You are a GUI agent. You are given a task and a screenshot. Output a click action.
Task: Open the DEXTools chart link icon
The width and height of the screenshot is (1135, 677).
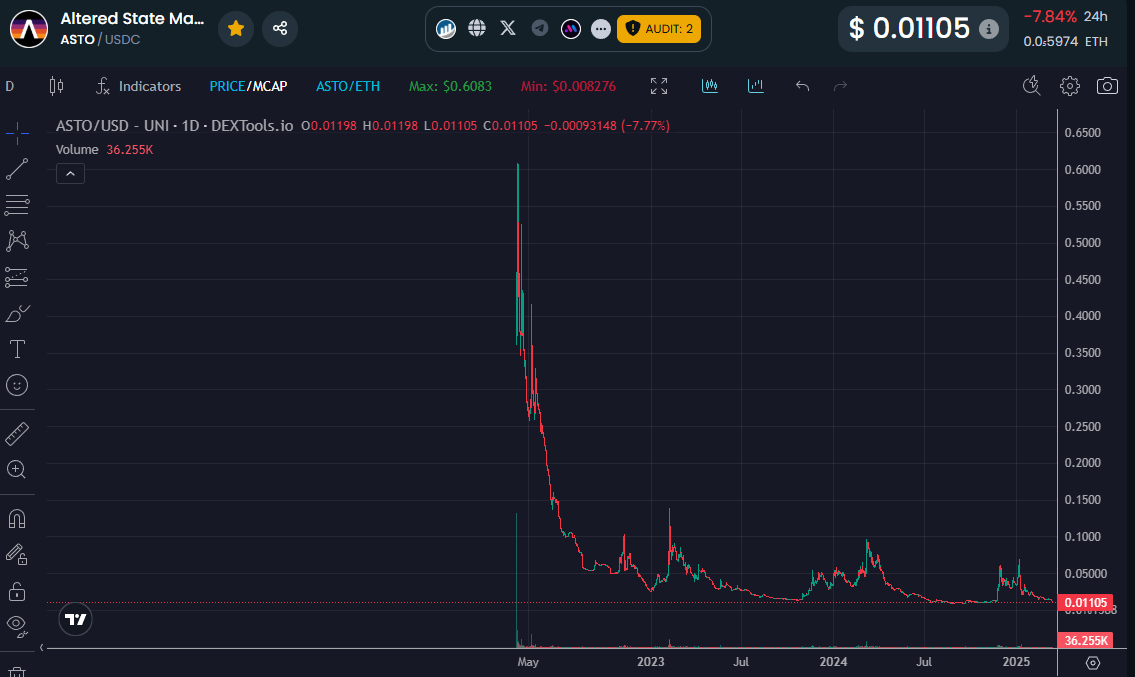click(x=446, y=29)
